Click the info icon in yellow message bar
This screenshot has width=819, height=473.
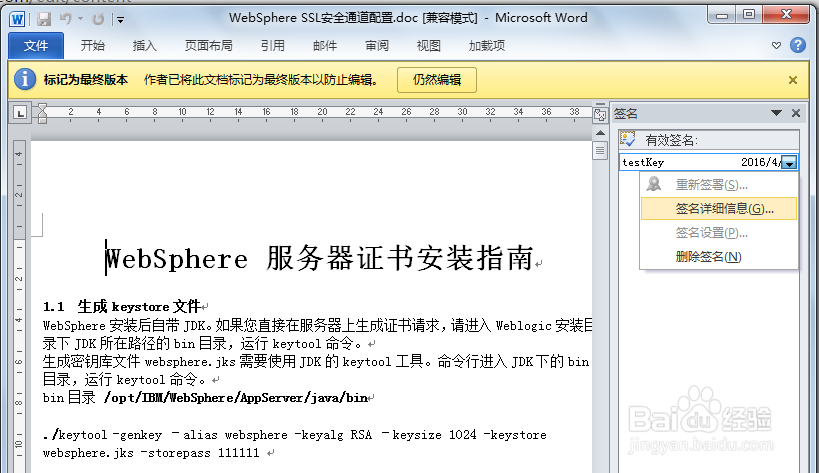point(25,79)
